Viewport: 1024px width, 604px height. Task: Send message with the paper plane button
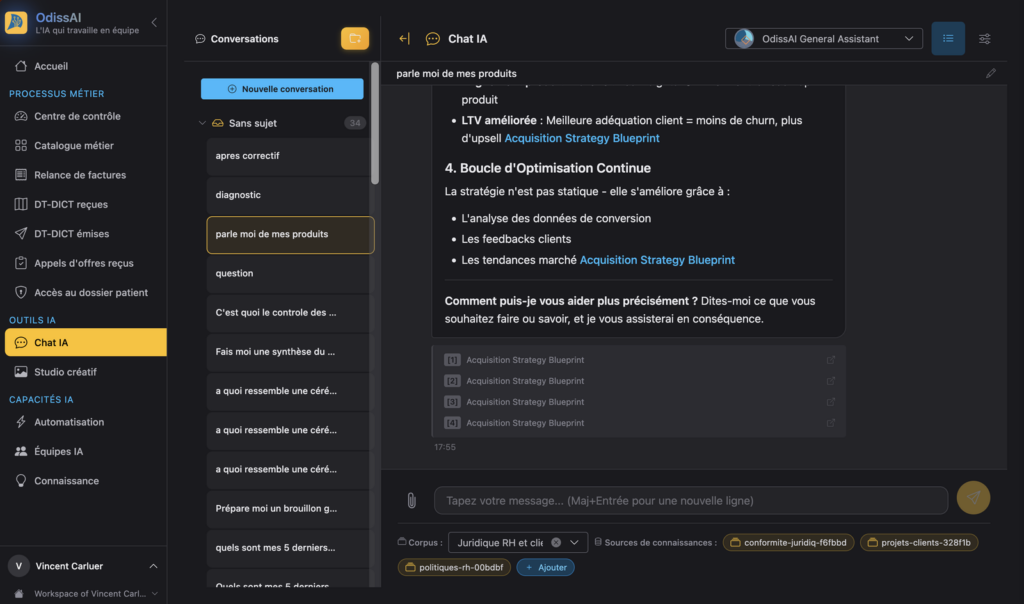point(973,498)
